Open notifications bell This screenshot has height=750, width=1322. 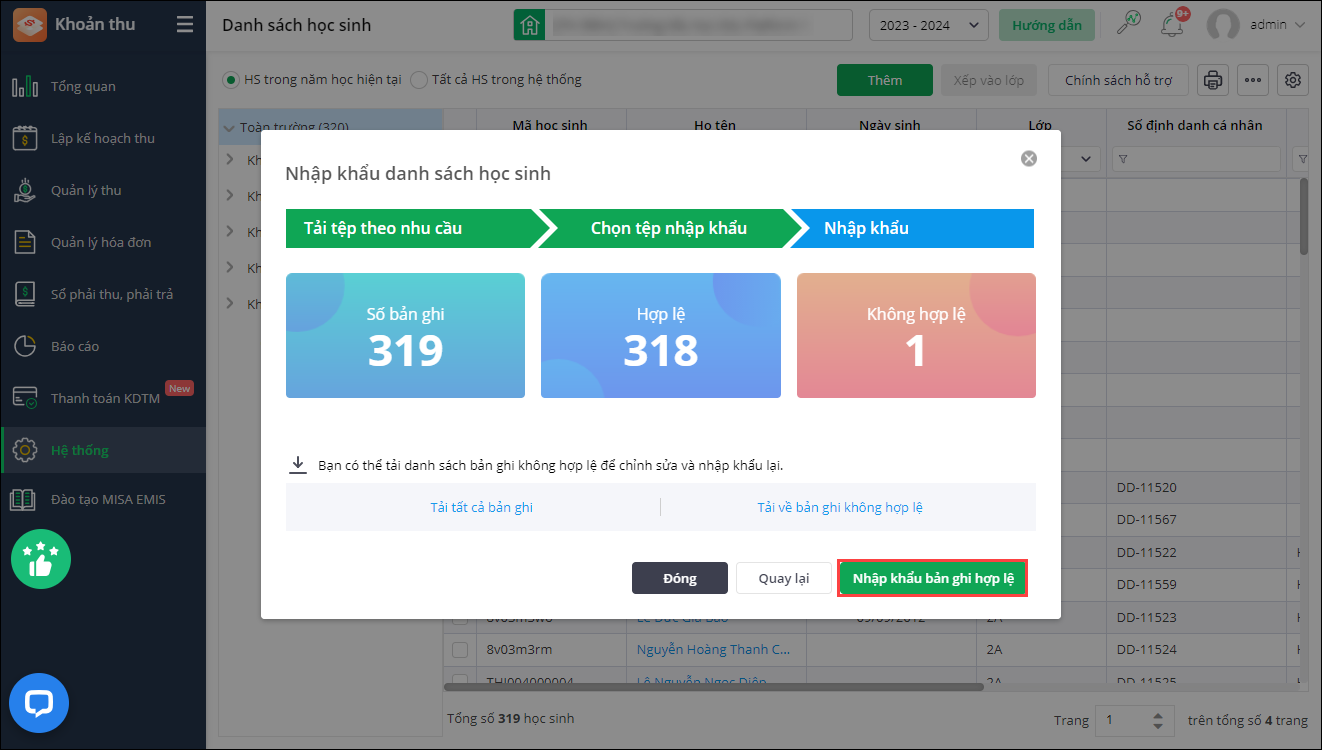[x=1172, y=25]
